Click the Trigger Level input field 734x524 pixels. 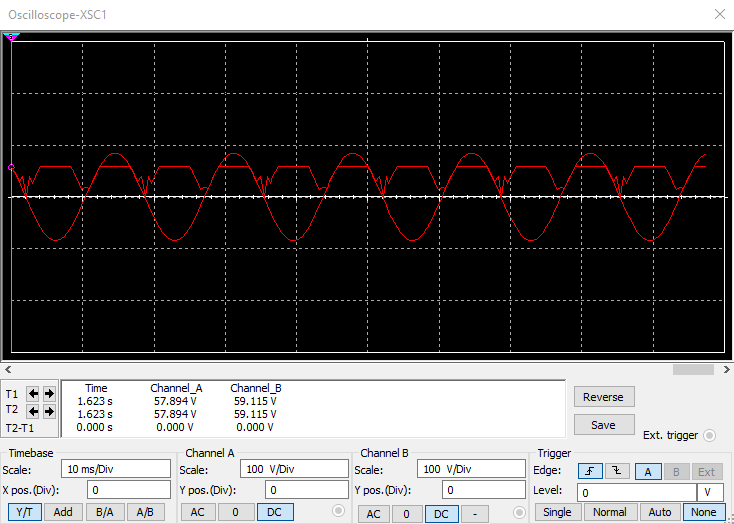[637, 493]
